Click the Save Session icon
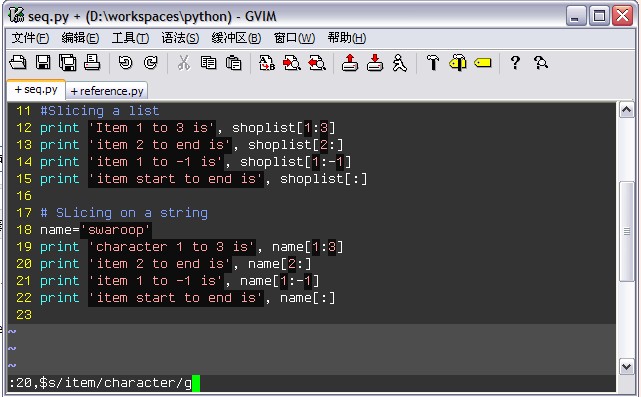This screenshot has width=641, height=397. pyautogui.click(x=375, y=63)
